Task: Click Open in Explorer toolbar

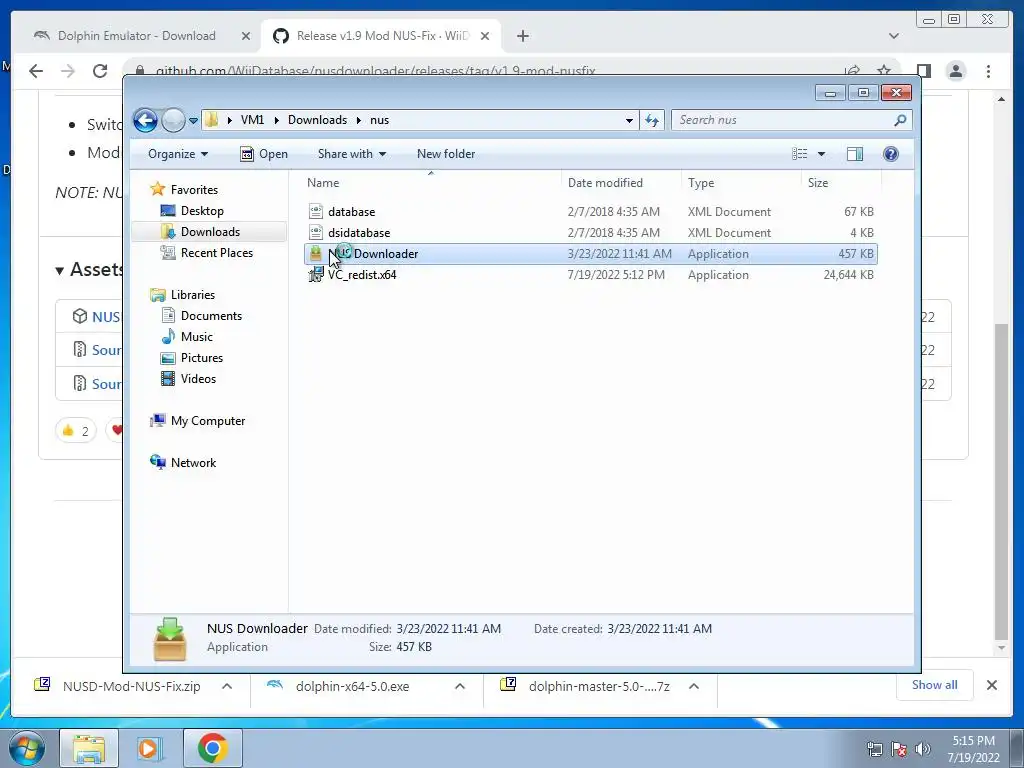Action: (x=264, y=153)
